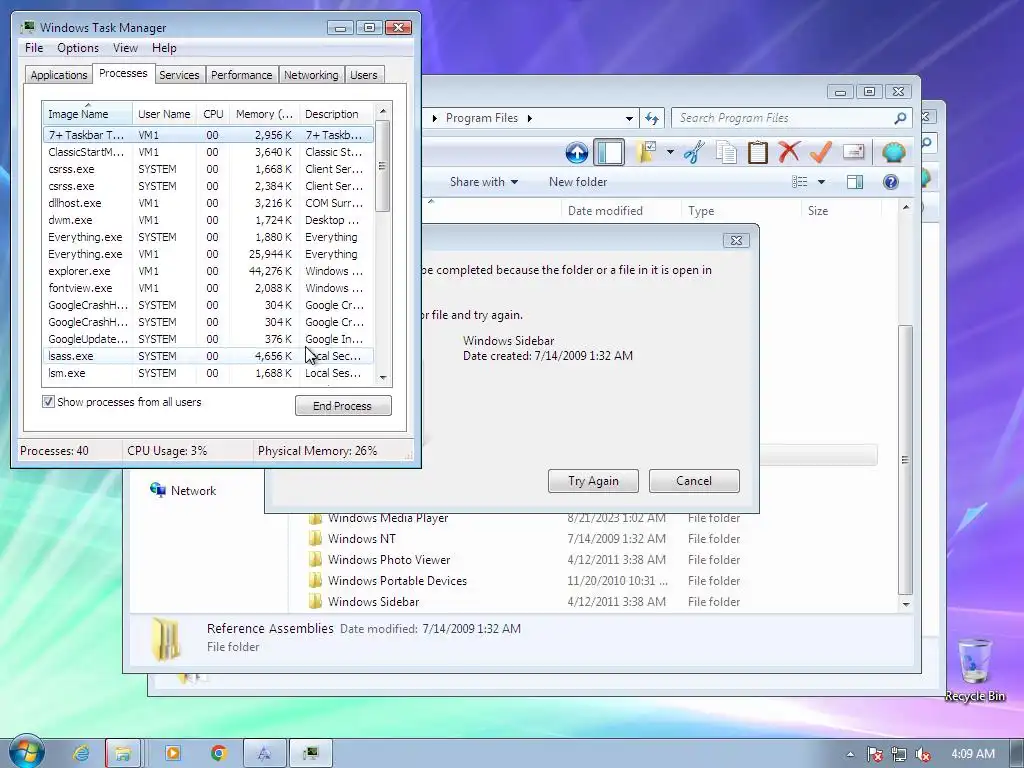The width and height of the screenshot is (1024, 768).
Task: Switch to the Performance tab
Action: 242,75
